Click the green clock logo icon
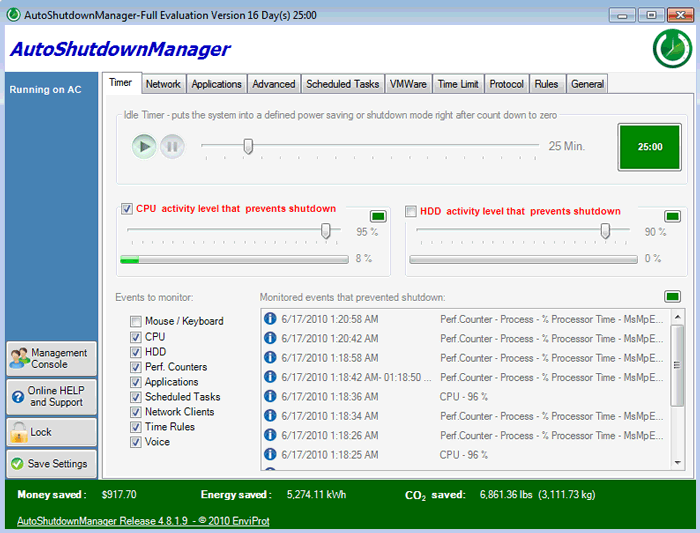Image resolution: width=700 pixels, height=533 pixels. tap(672, 49)
